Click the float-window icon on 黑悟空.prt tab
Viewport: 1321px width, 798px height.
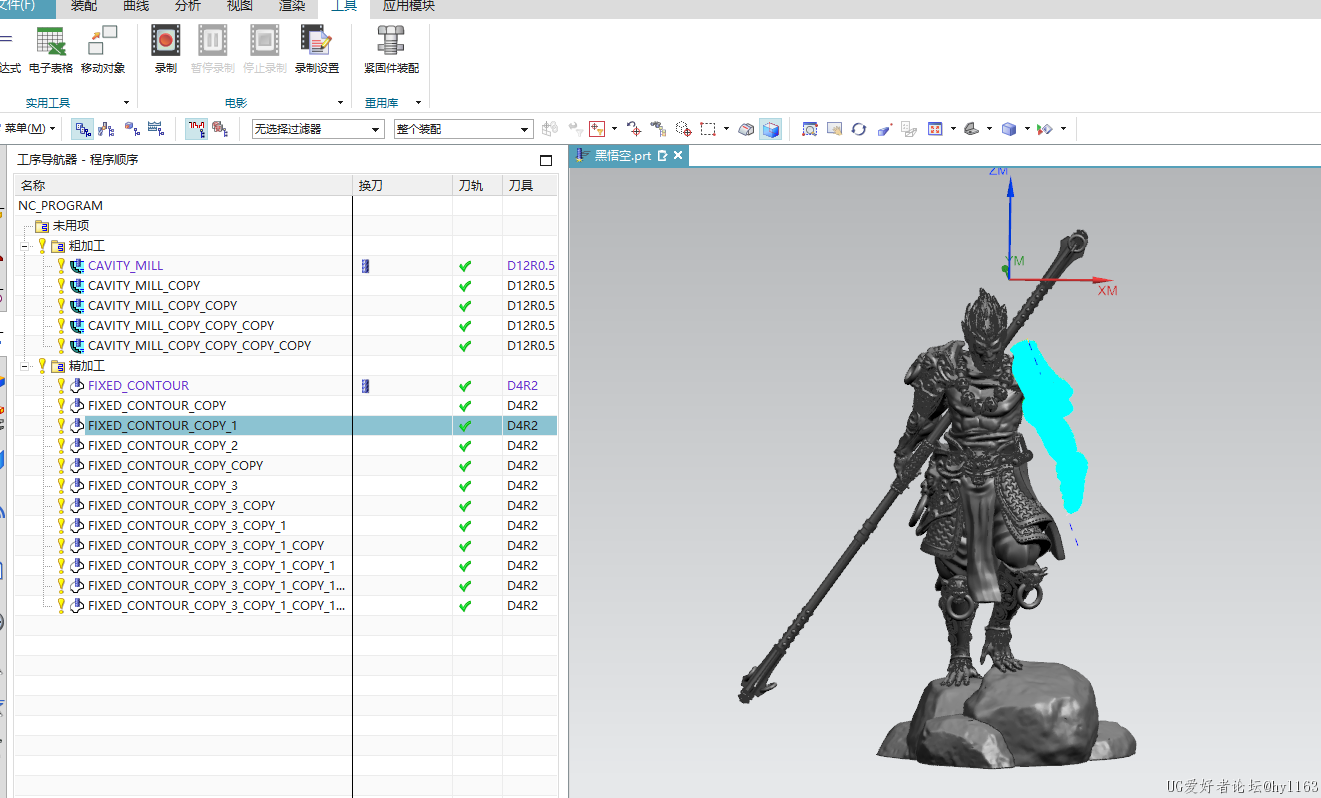click(662, 156)
